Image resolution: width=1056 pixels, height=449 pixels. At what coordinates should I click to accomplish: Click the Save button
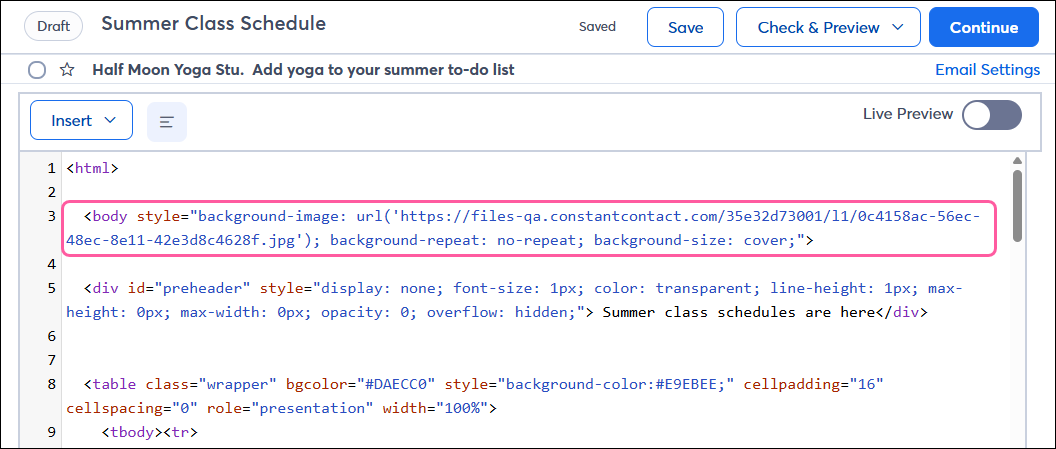pyautogui.click(x=685, y=27)
